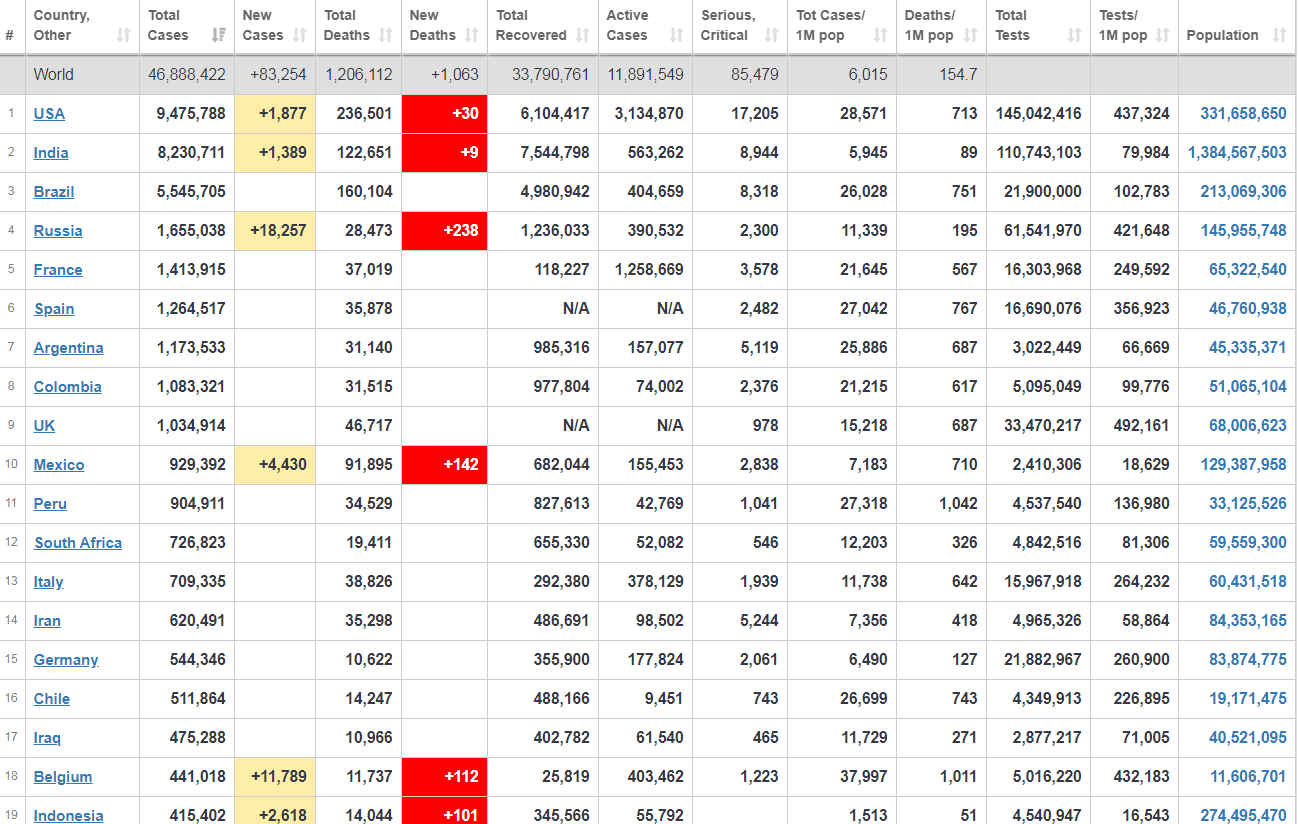1298x824 pixels.
Task: Open the Colombia country link
Action: [67, 387]
